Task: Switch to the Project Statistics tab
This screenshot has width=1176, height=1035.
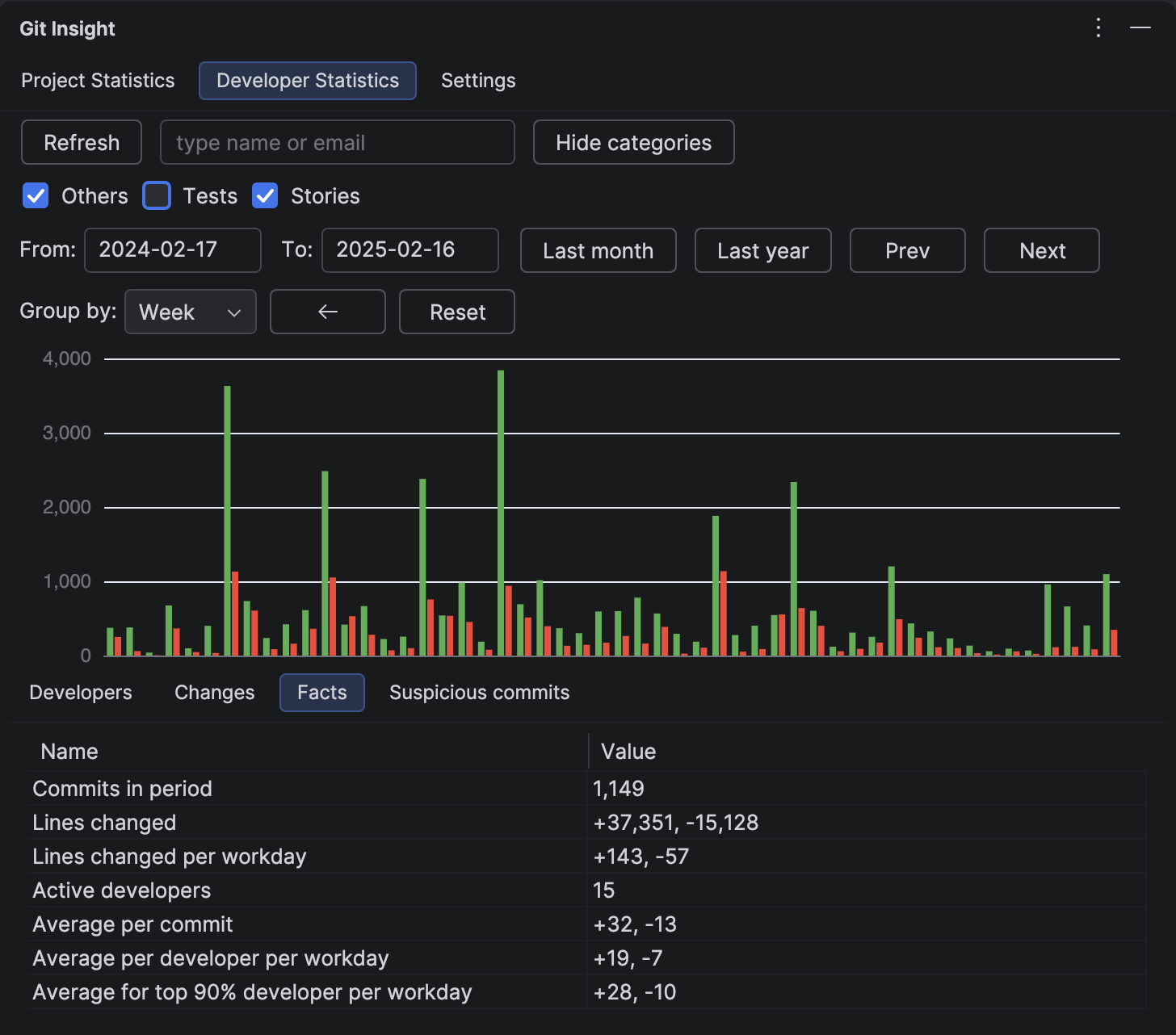Action: pos(98,80)
